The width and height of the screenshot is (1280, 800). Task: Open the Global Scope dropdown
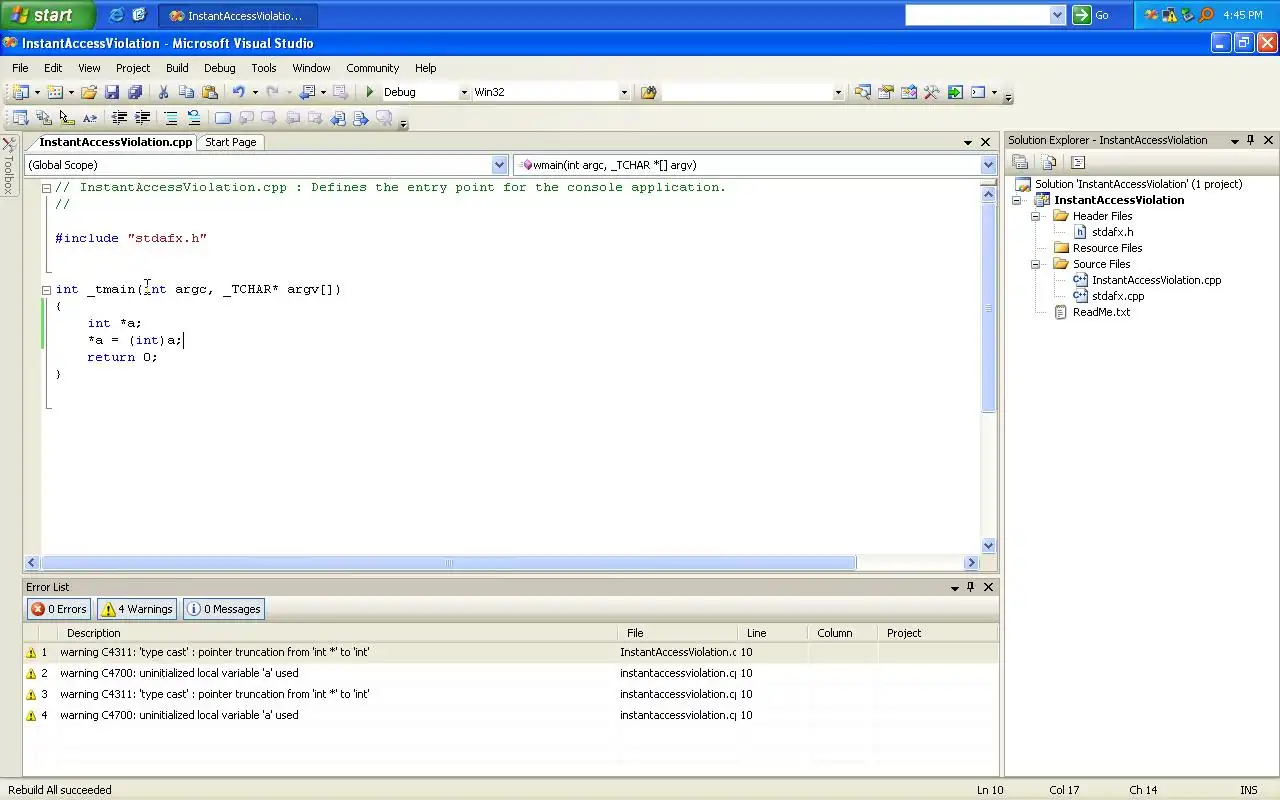tap(500, 165)
